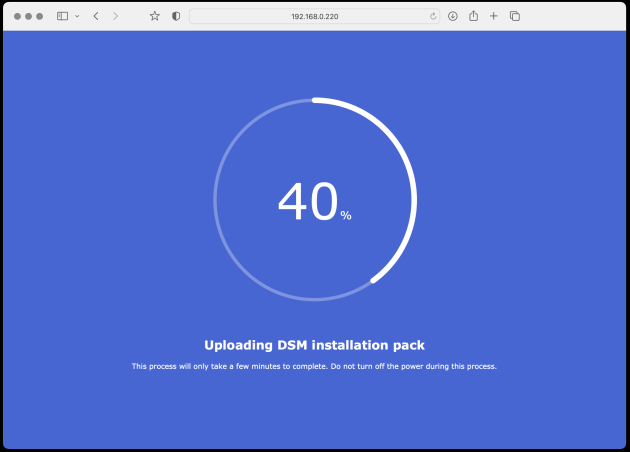Go forward with the forward arrow
Image resolution: width=630 pixels, height=452 pixels.
click(x=116, y=16)
